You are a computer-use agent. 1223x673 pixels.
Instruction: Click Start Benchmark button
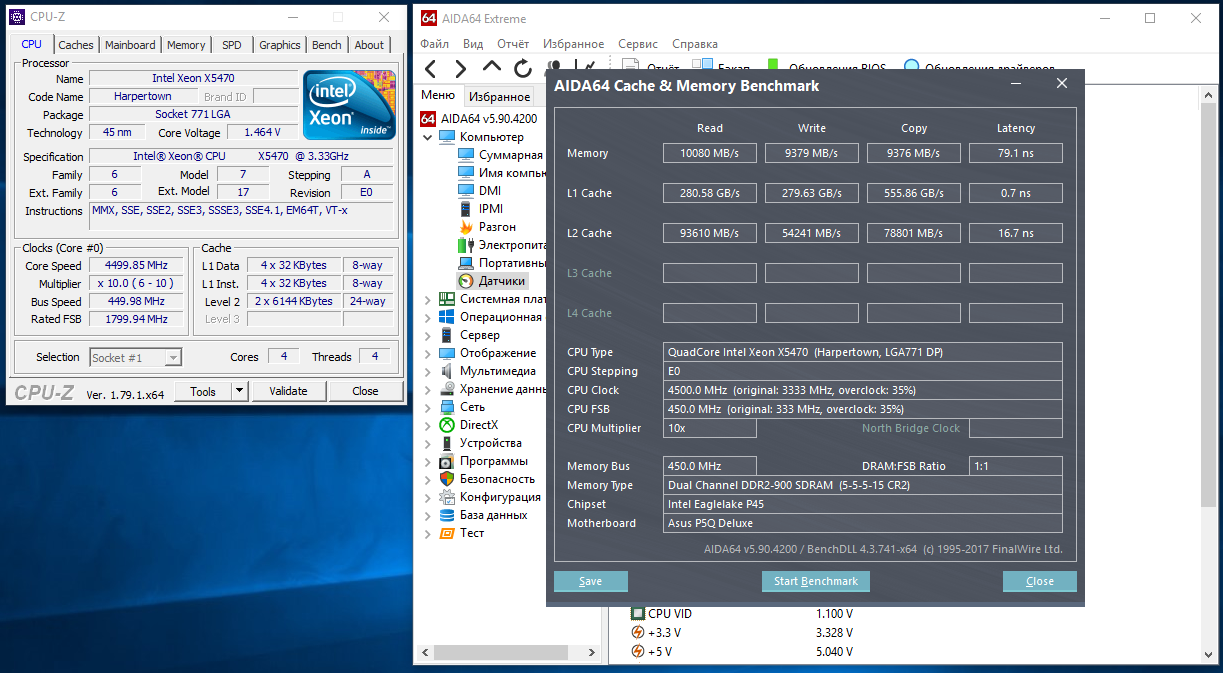click(x=816, y=581)
